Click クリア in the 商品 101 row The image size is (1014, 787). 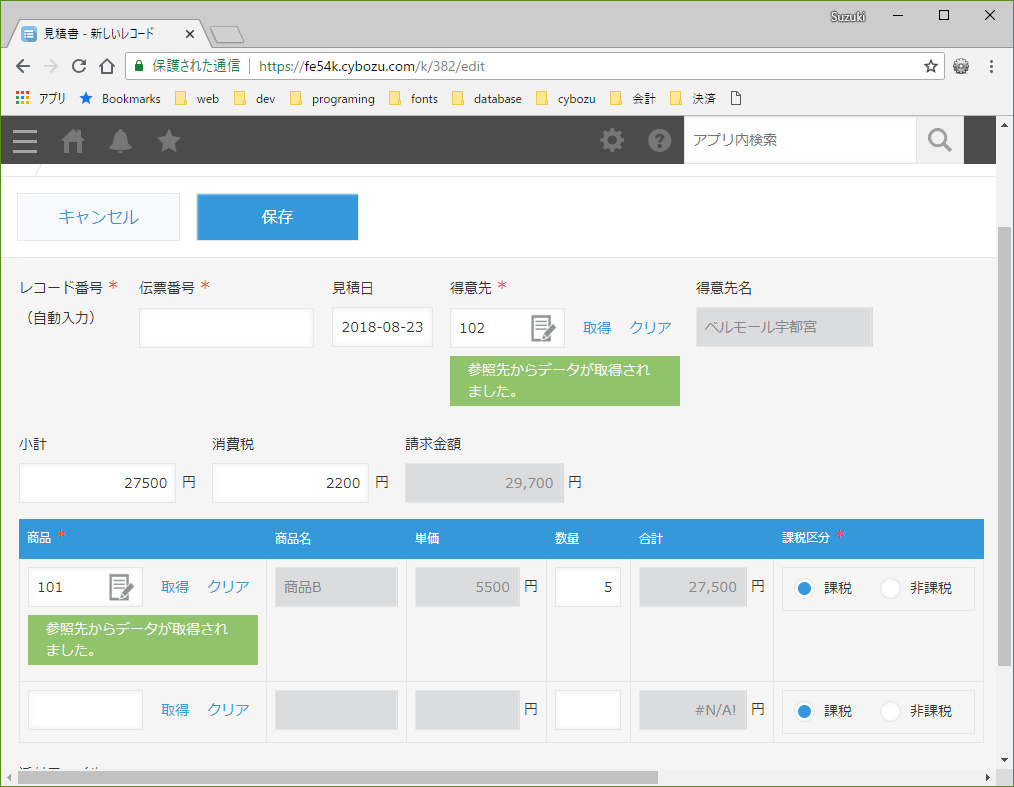(x=228, y=587)
